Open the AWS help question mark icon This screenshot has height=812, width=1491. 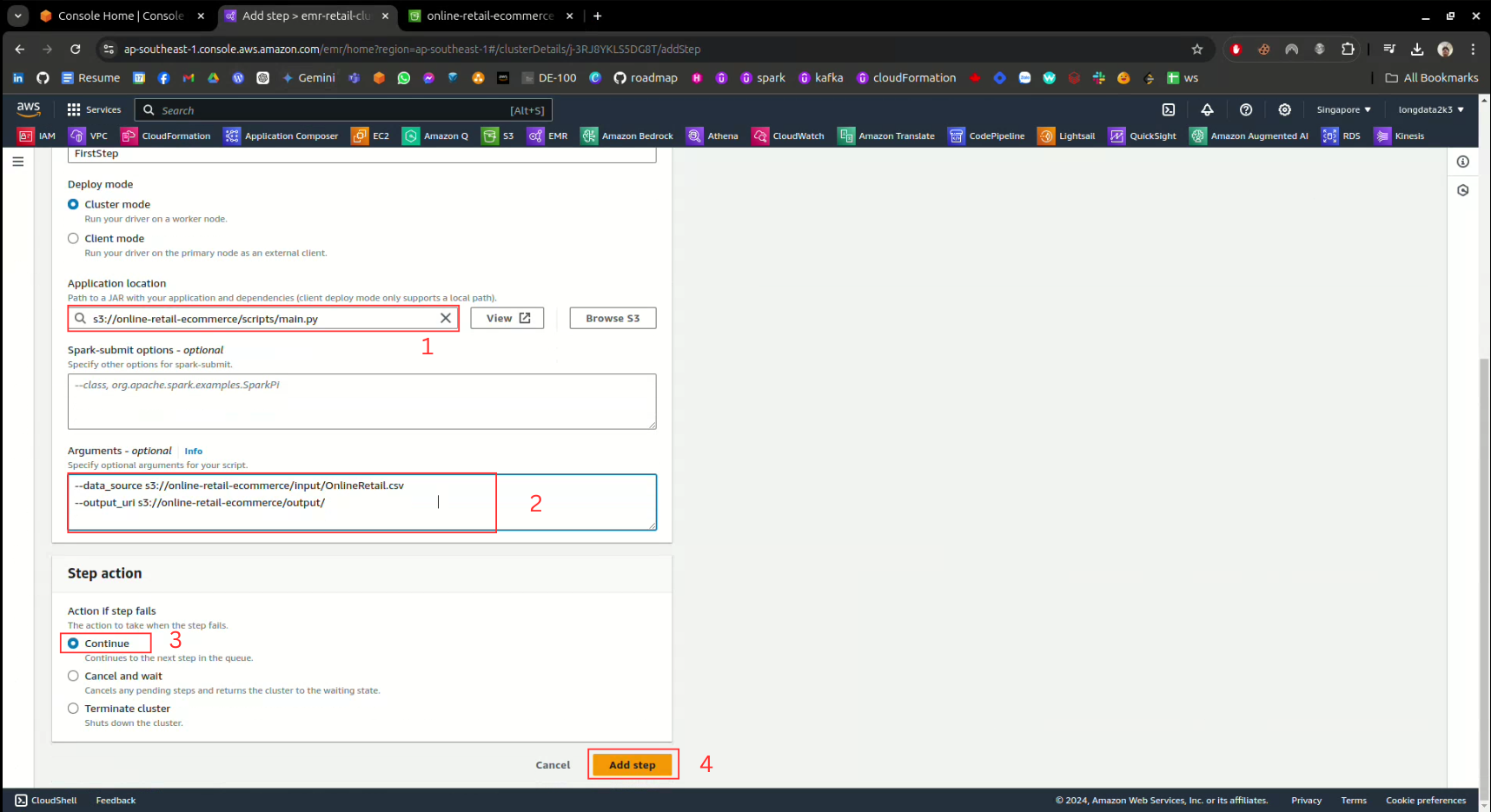point(1246,109)
